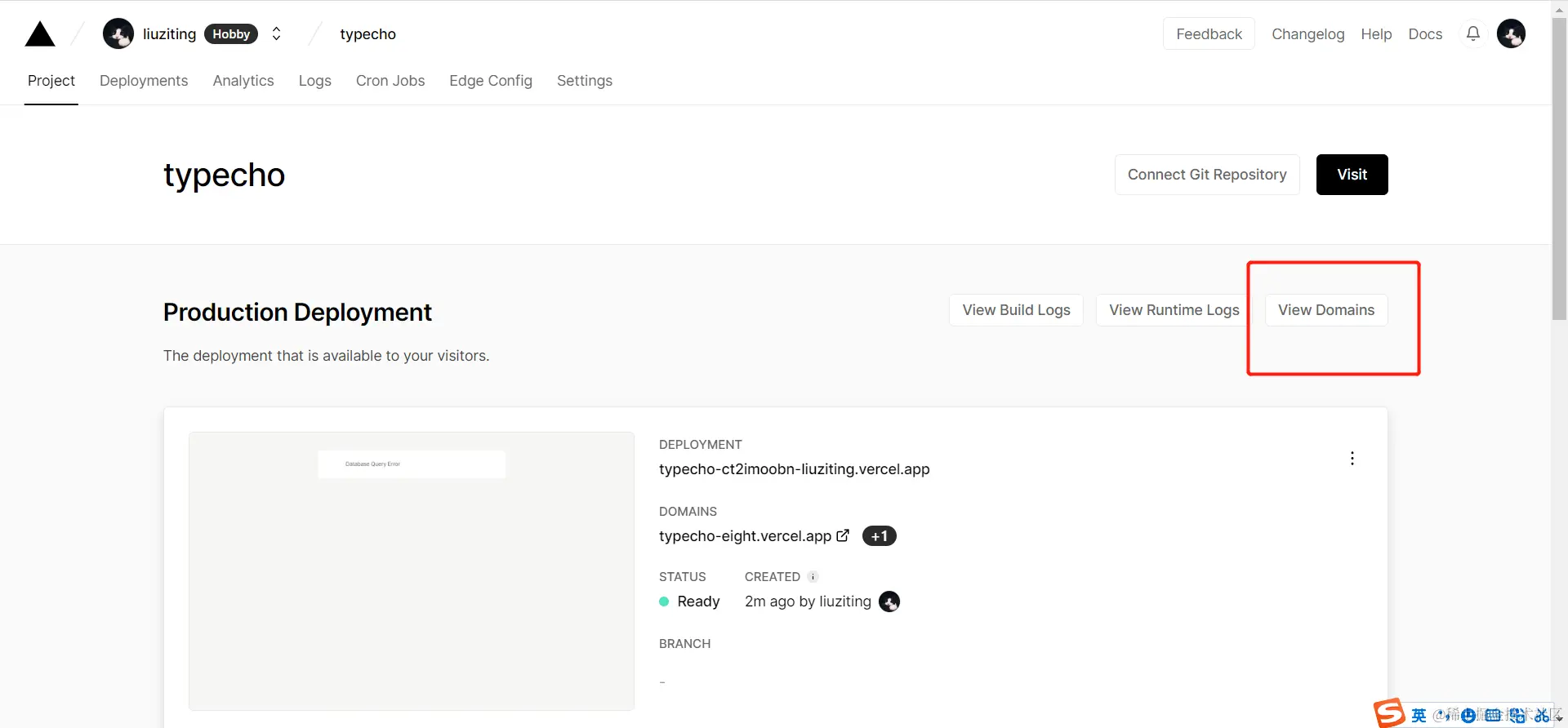The height and width of the screenshot is (728, 1568).
Task: Expand the +1 additional domains badge
Action: tap(879, 536)
